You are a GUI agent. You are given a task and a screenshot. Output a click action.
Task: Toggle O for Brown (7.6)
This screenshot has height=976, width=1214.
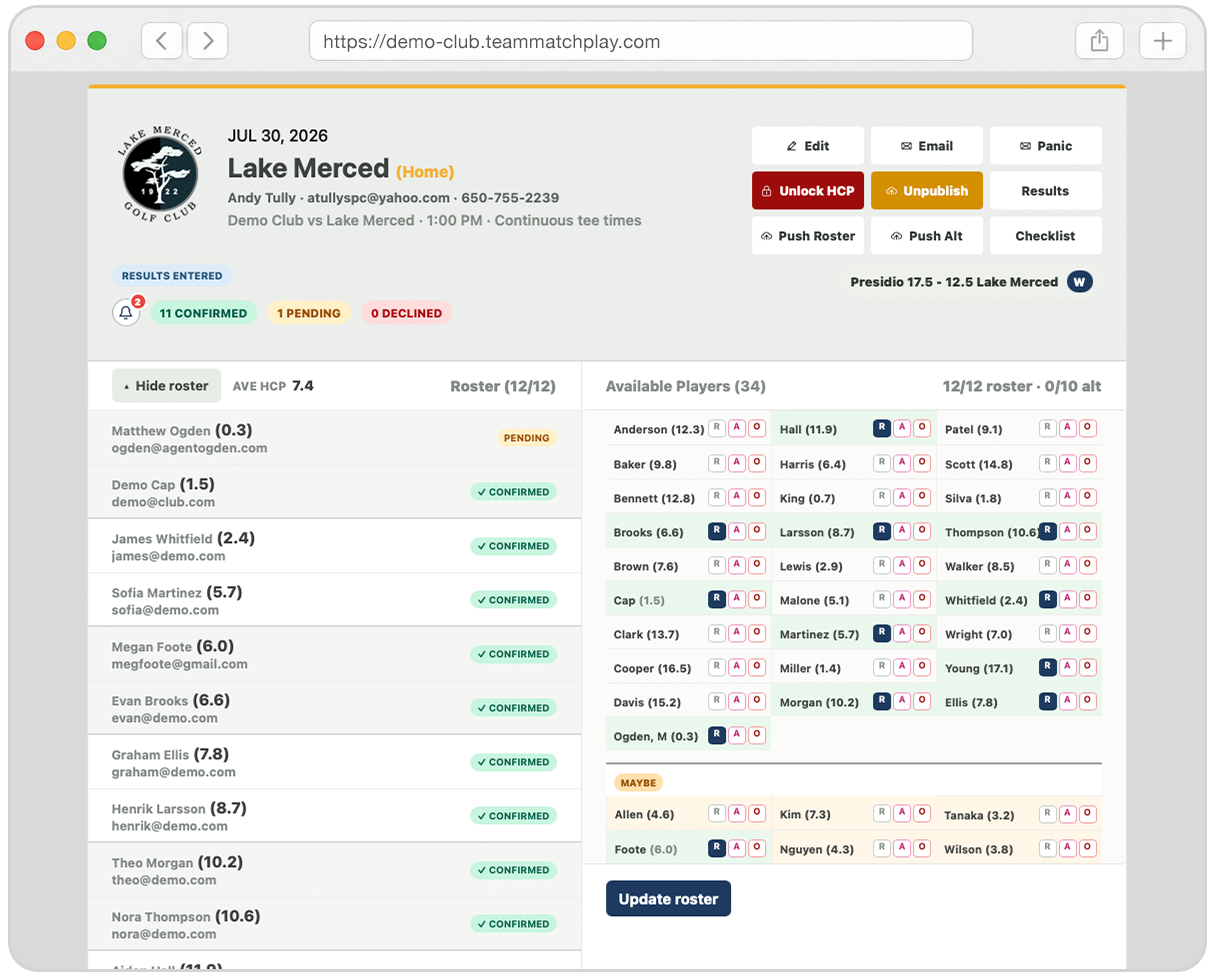click(757, 565)
